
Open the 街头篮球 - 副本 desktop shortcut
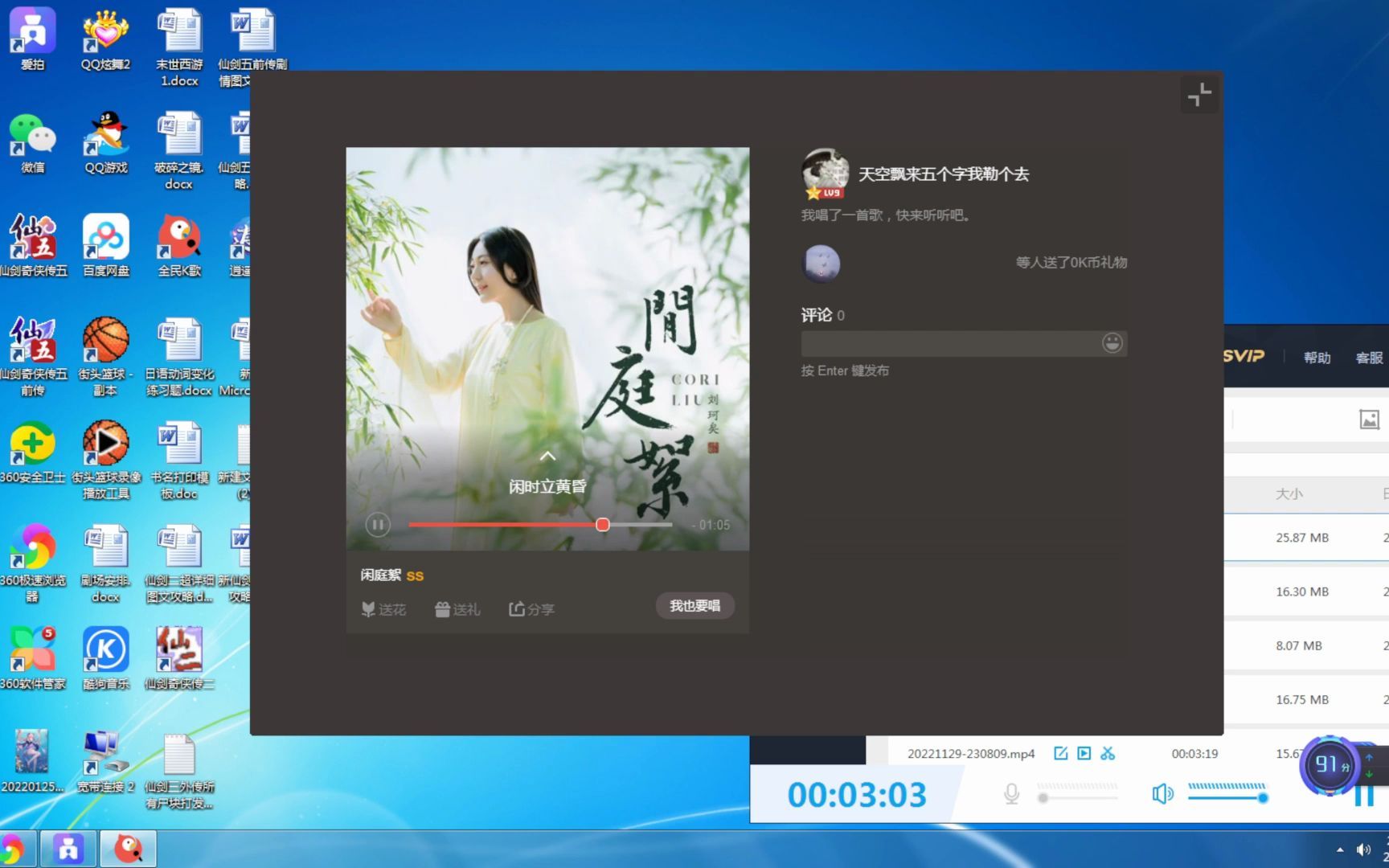pos(105,357)
